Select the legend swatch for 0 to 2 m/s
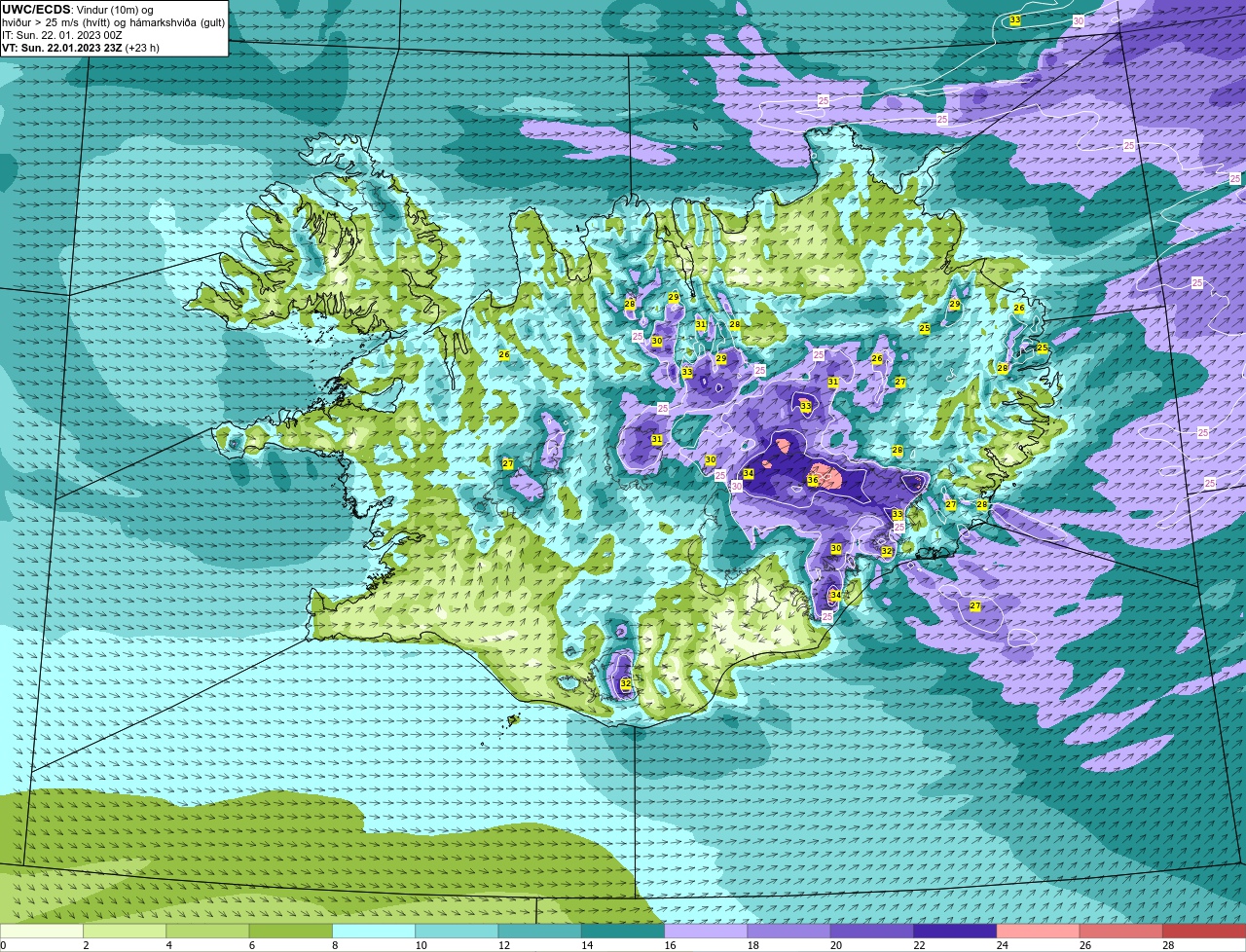The width and height of the screenshot is (1246, 952). [x=42, y=932]
